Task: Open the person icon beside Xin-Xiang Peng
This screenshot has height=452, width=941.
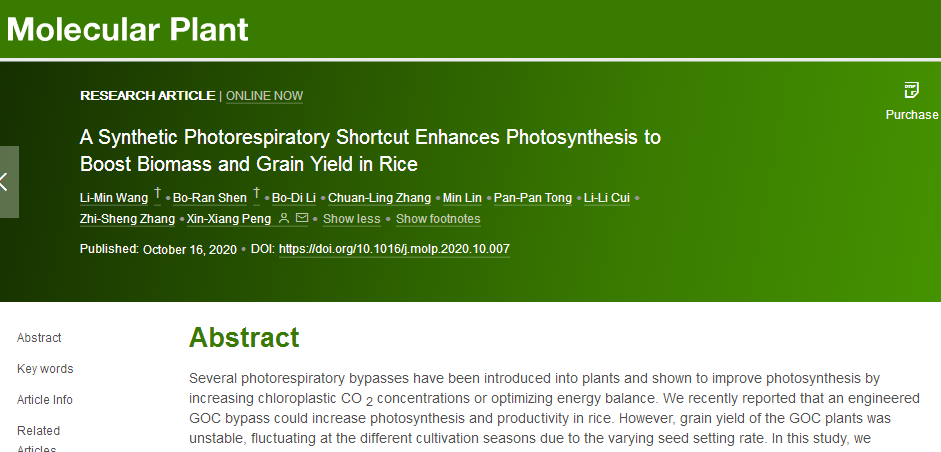Action: [x=284, y=218]
